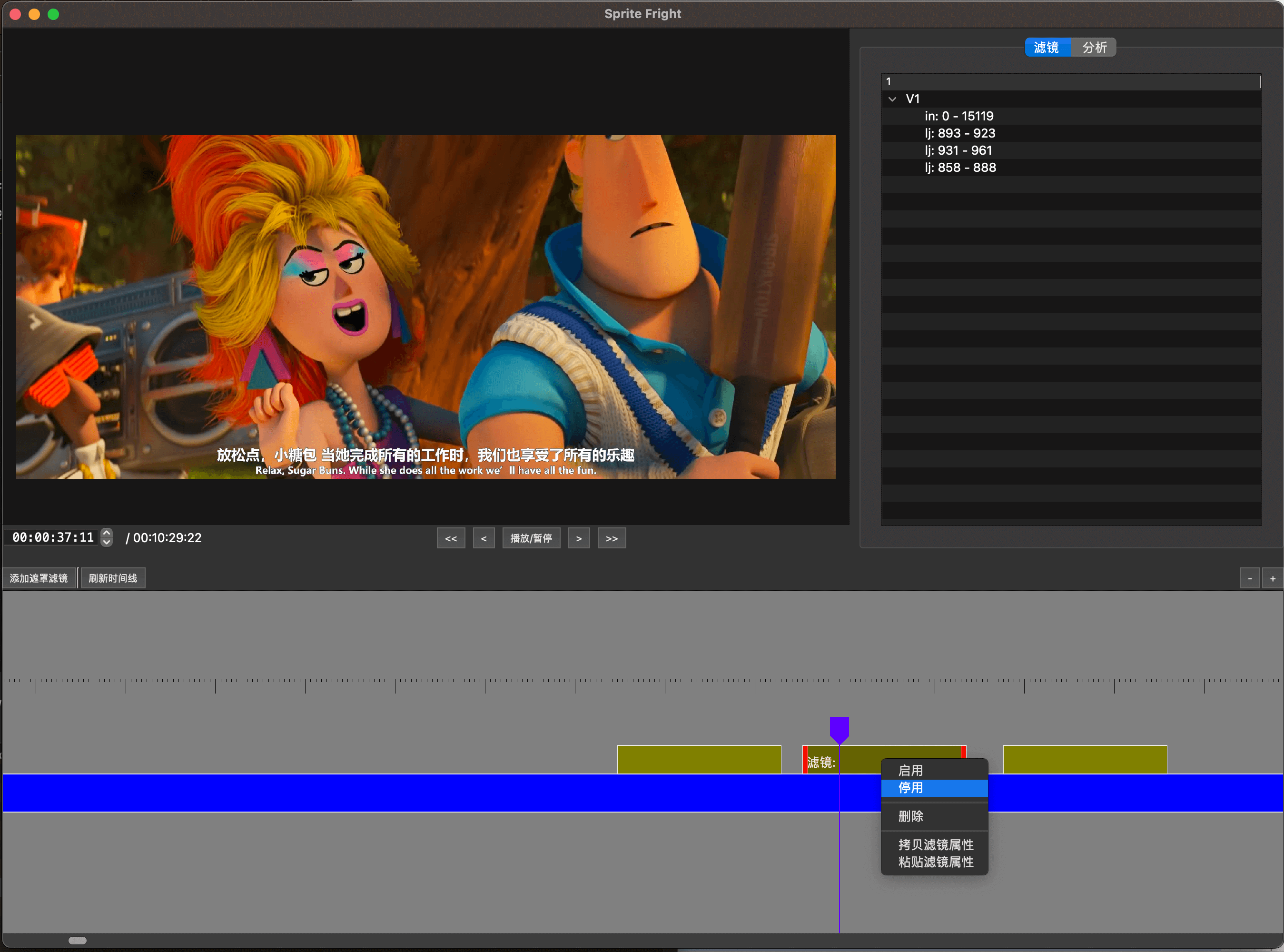Select the rightmost olive filter clip
The width and height of the screenshot is (1284, 952).
(1085, 760)
